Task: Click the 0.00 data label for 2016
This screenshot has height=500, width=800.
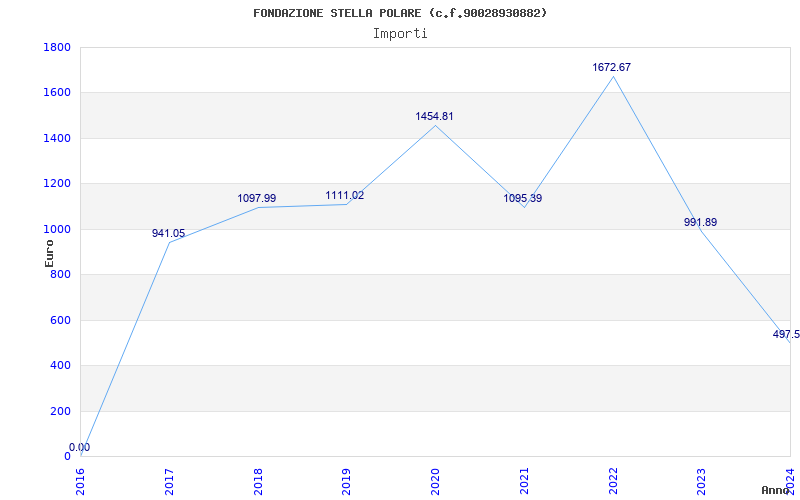Action: 80,447
